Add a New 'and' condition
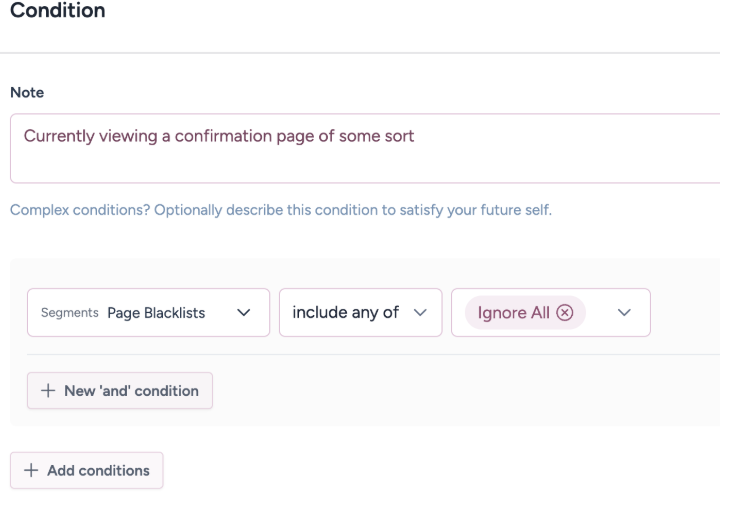730x505 pixels. pos(120,391)
